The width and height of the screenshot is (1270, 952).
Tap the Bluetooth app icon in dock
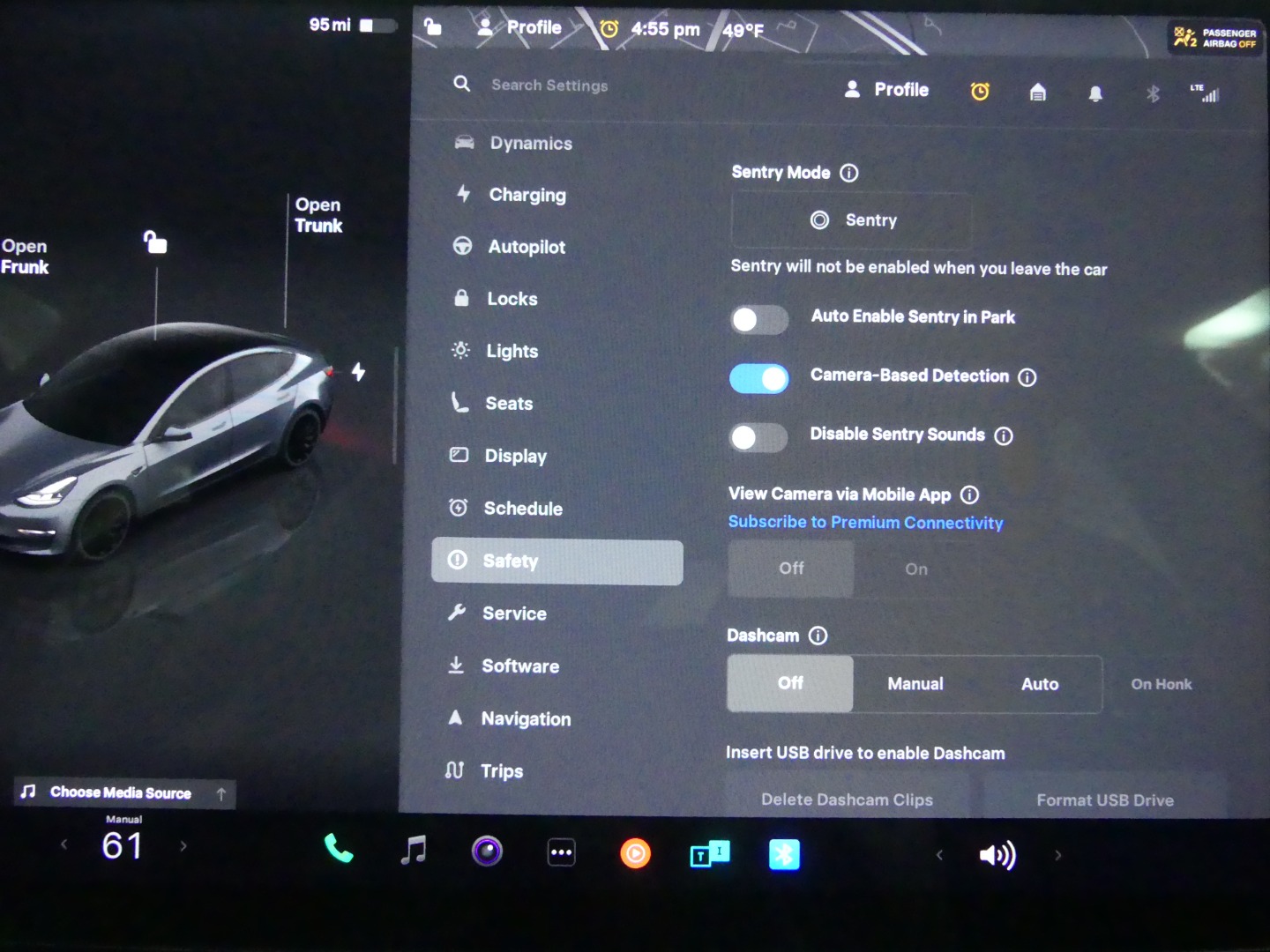(x=783, y=854)
